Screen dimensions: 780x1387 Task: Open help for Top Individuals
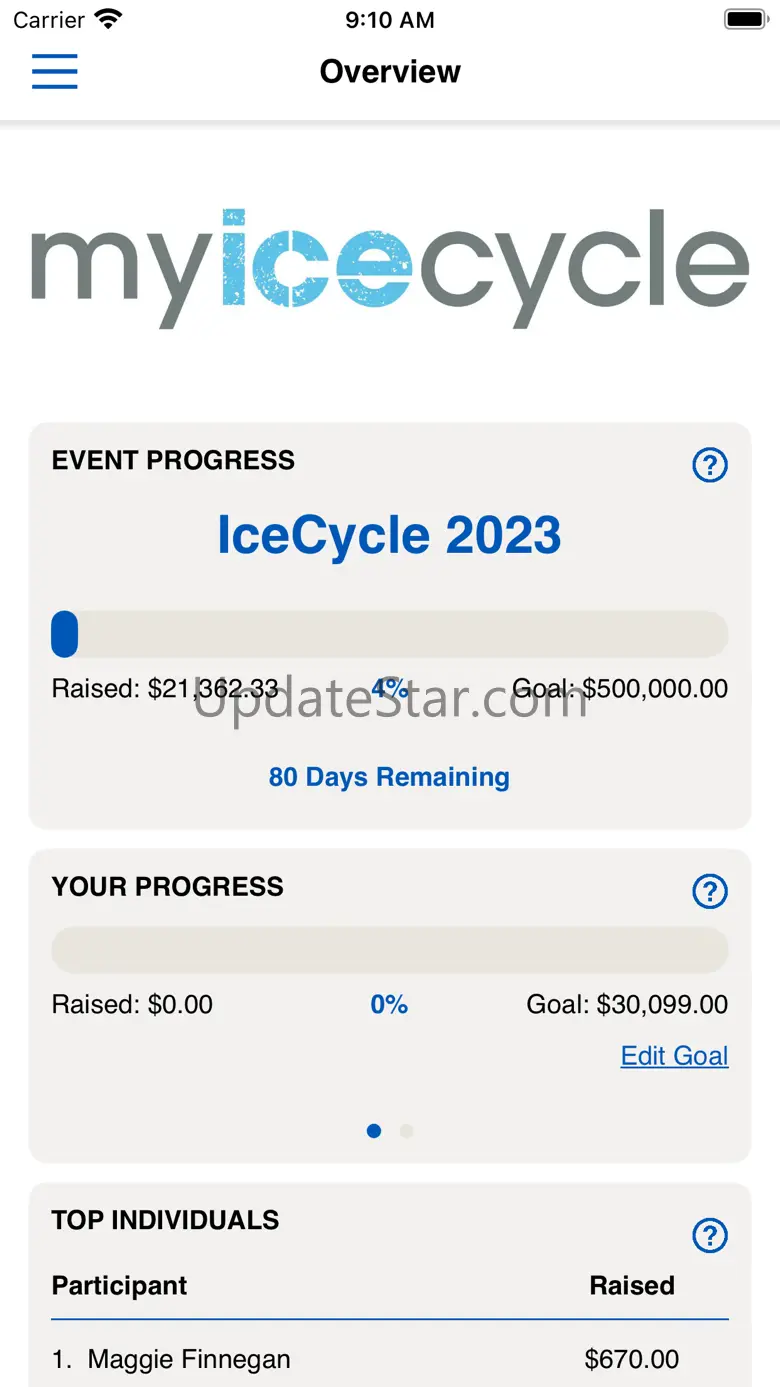click(710, 1236)
